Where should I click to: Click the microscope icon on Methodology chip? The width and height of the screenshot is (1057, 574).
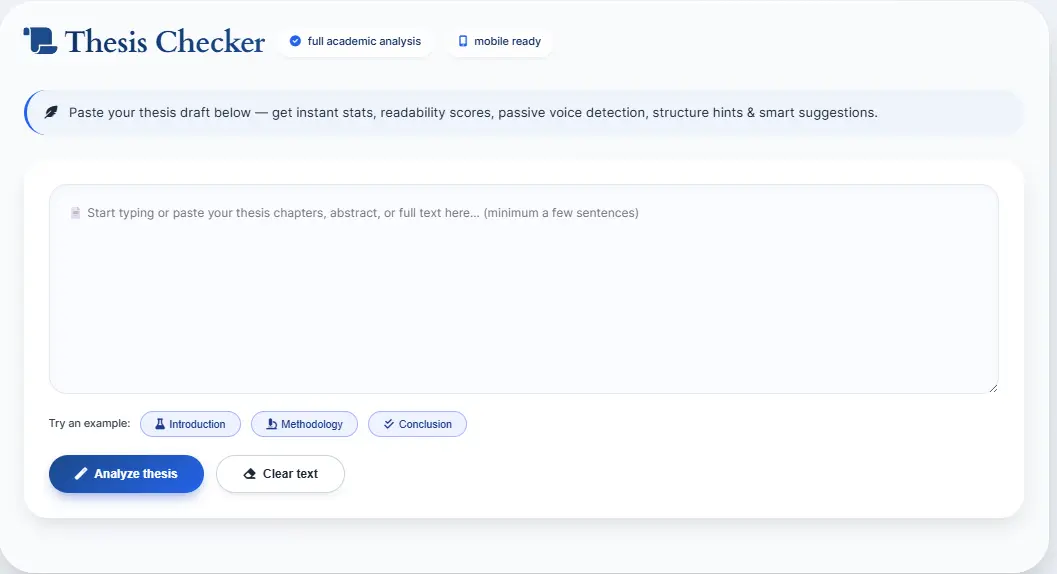272,424
